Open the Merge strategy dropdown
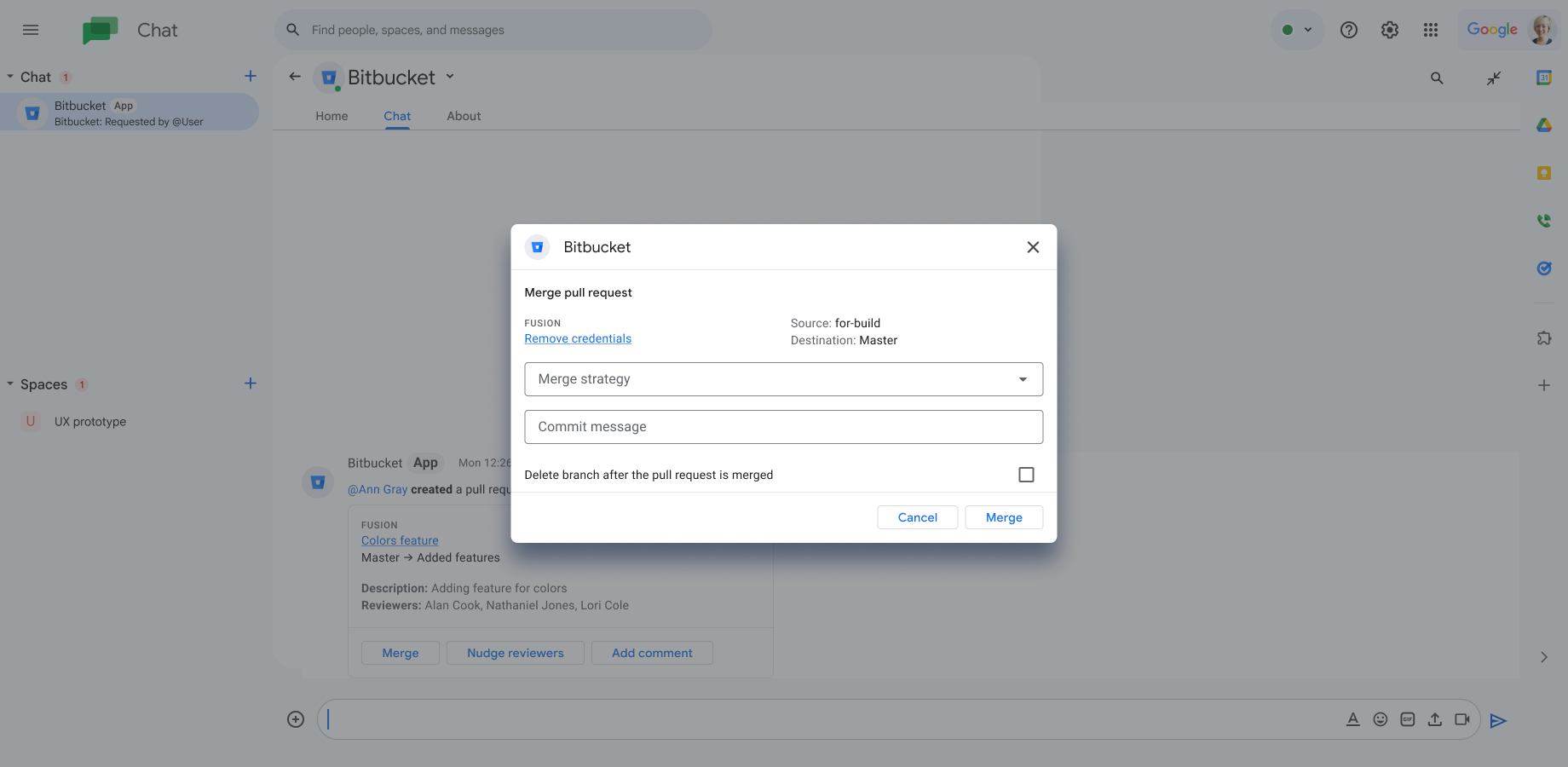 click(x=784, y=379)
